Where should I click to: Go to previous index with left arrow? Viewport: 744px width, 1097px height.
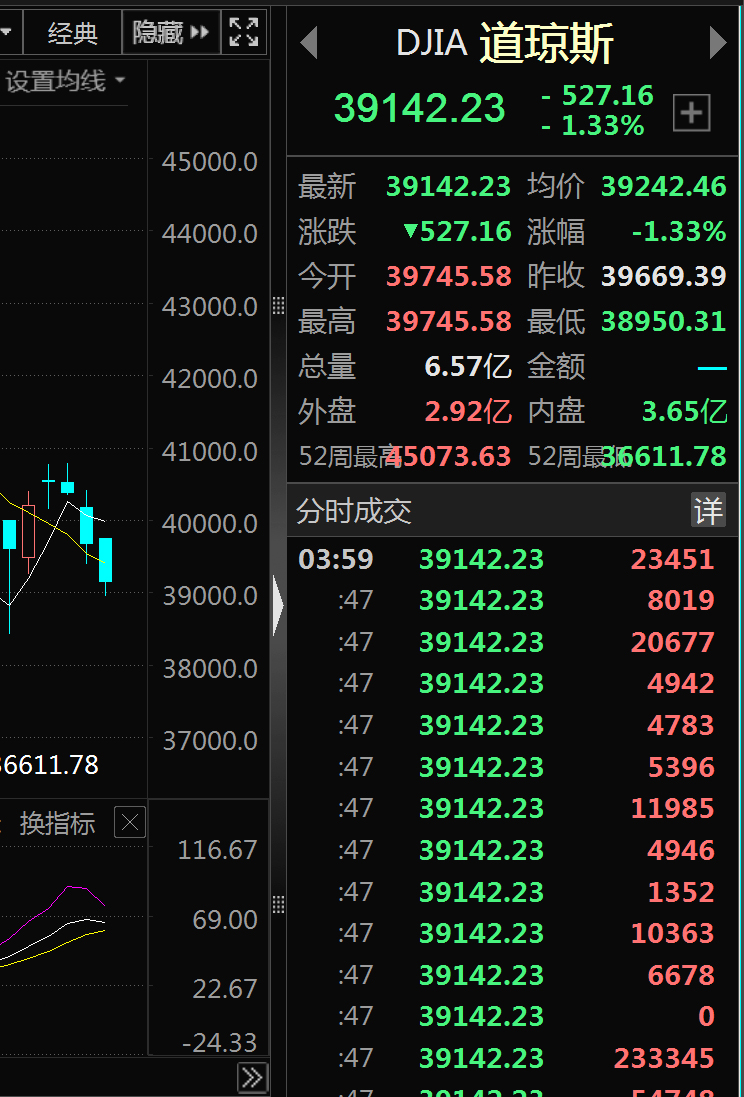pos(309,43)
